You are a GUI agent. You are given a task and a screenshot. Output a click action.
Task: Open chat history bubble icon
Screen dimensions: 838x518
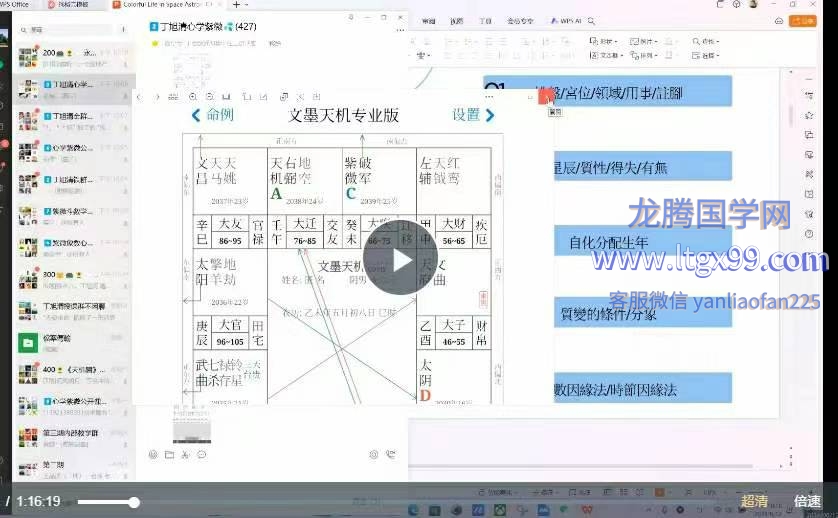tap(201, 454)
